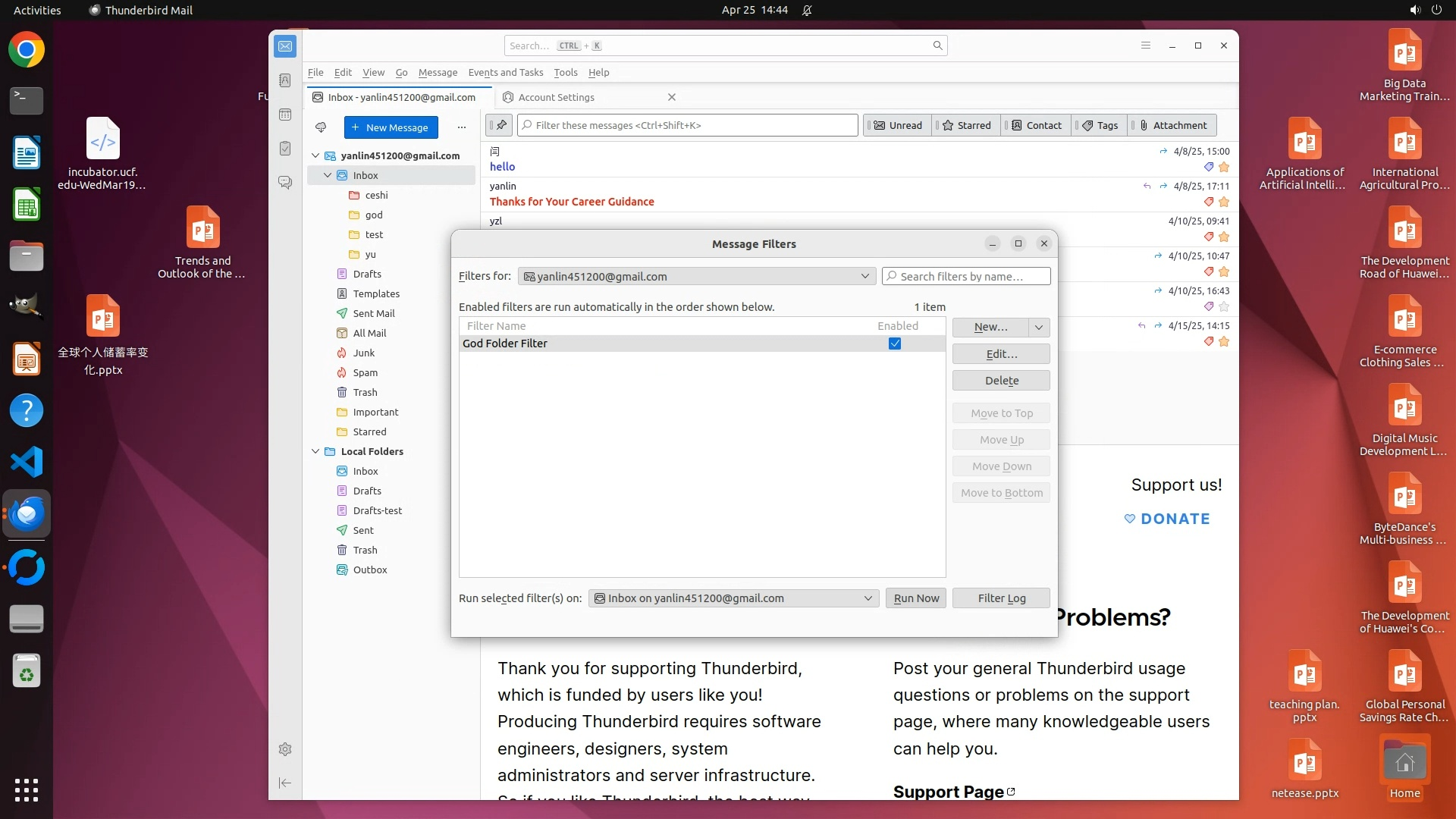1456x819 pixels.
Task: Click the collapse sidebar arrow icon
Action: (x=285, y=783)
